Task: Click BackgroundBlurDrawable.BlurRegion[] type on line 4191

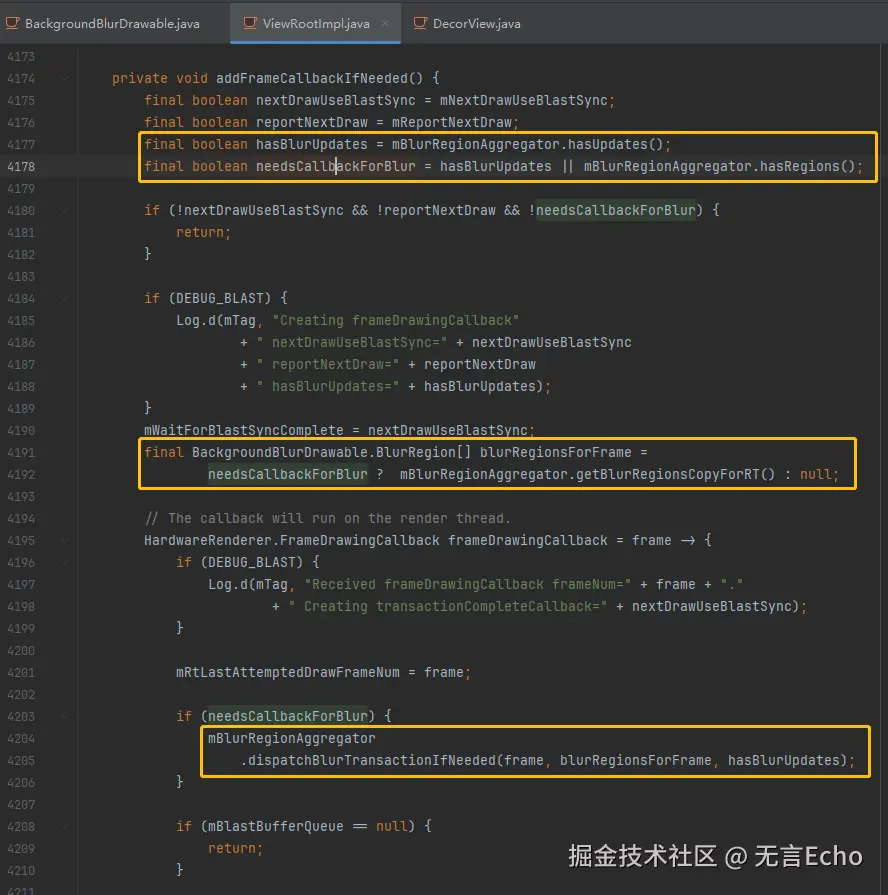Action: tap(332, 453)
